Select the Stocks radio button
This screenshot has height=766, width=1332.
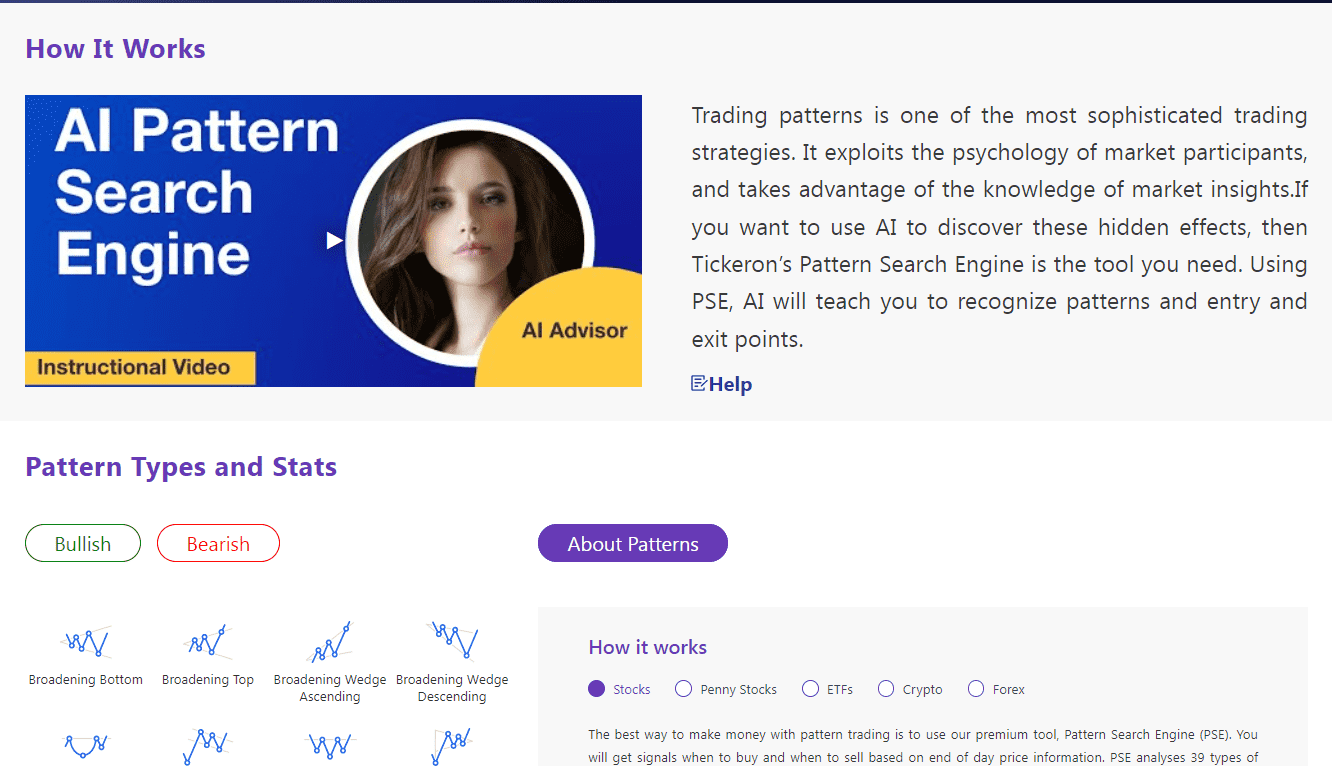coord(597,689)
